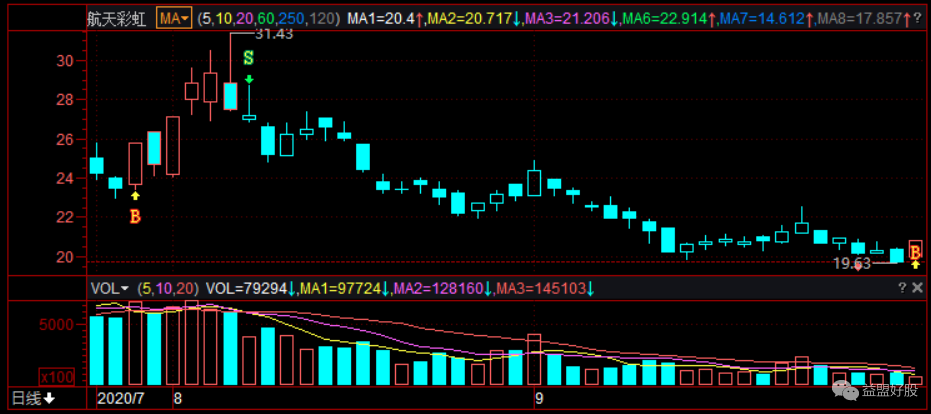Click the 2020/7 date marker on timeline
This screenshot has height=414, width=931.
click(120, 398)
